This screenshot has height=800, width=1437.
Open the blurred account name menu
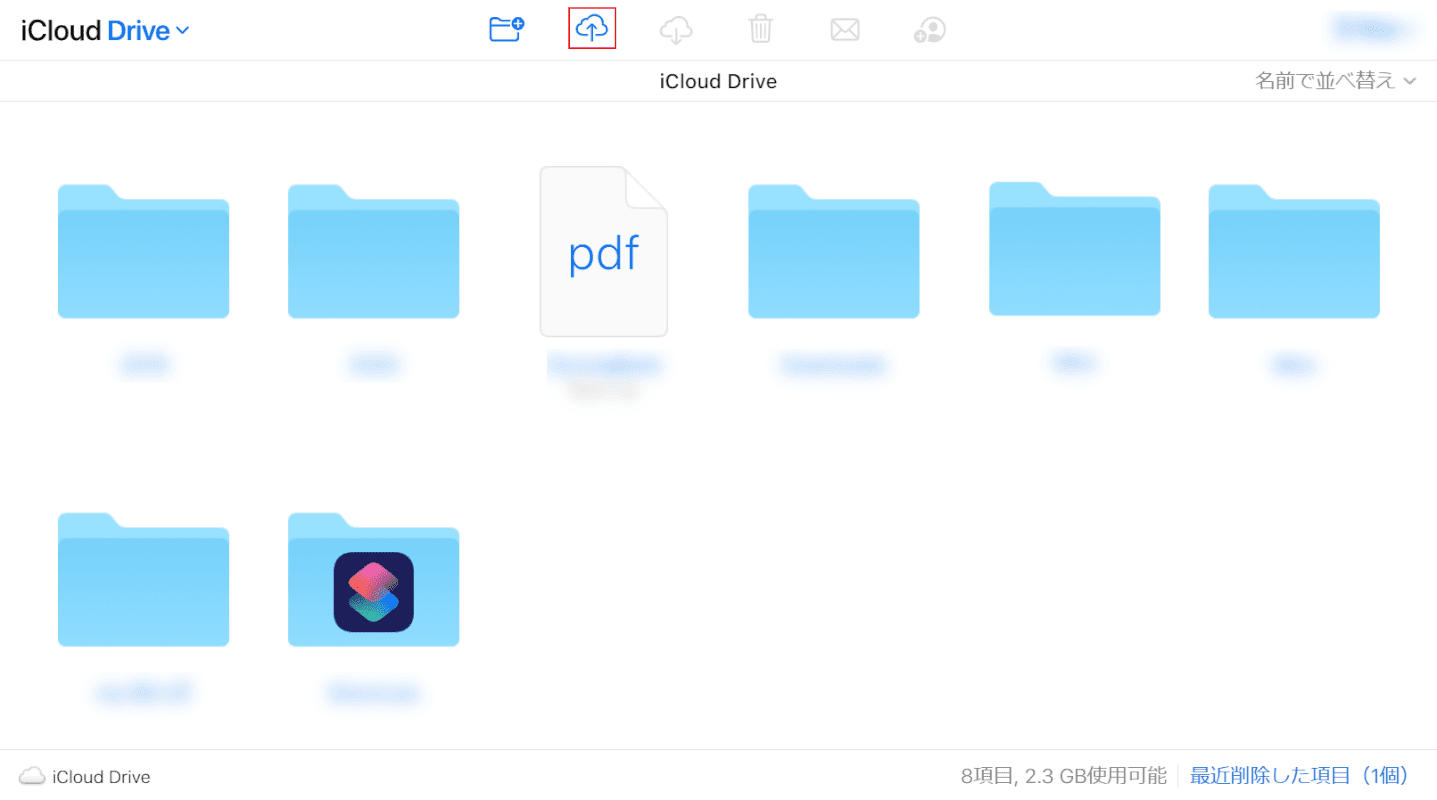(1375, 30)
